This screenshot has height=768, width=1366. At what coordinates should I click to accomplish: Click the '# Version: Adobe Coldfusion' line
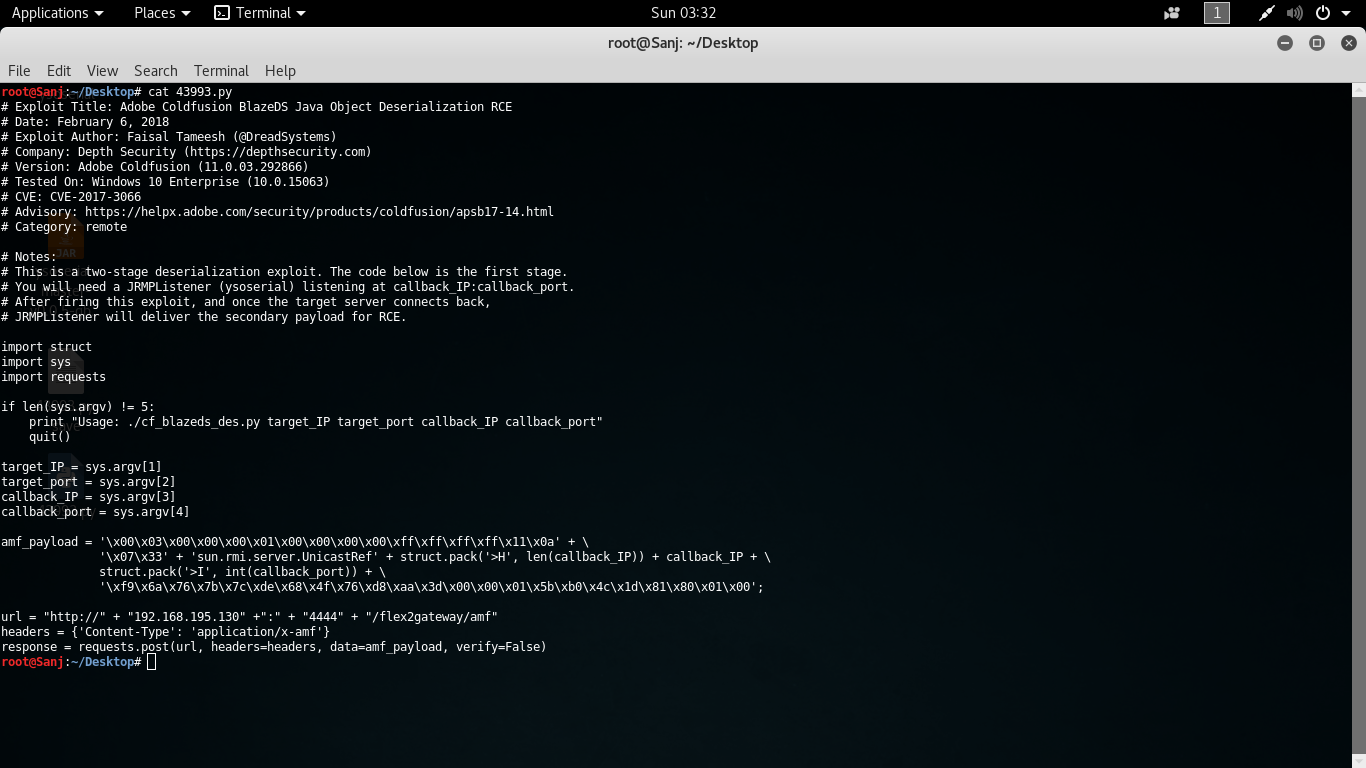click(x=155, y=167)
